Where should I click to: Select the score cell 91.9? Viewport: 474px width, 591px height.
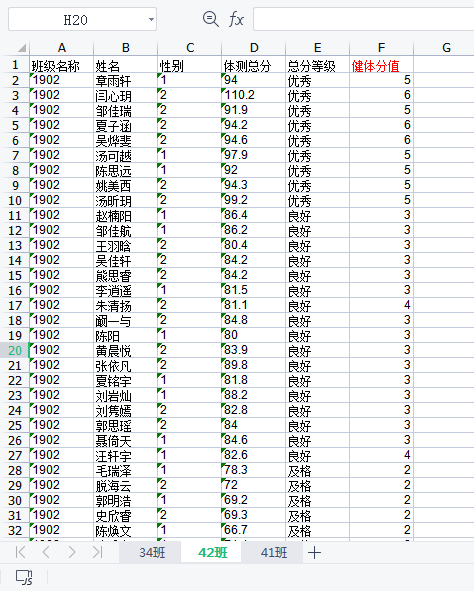click(x=254, y=110)
